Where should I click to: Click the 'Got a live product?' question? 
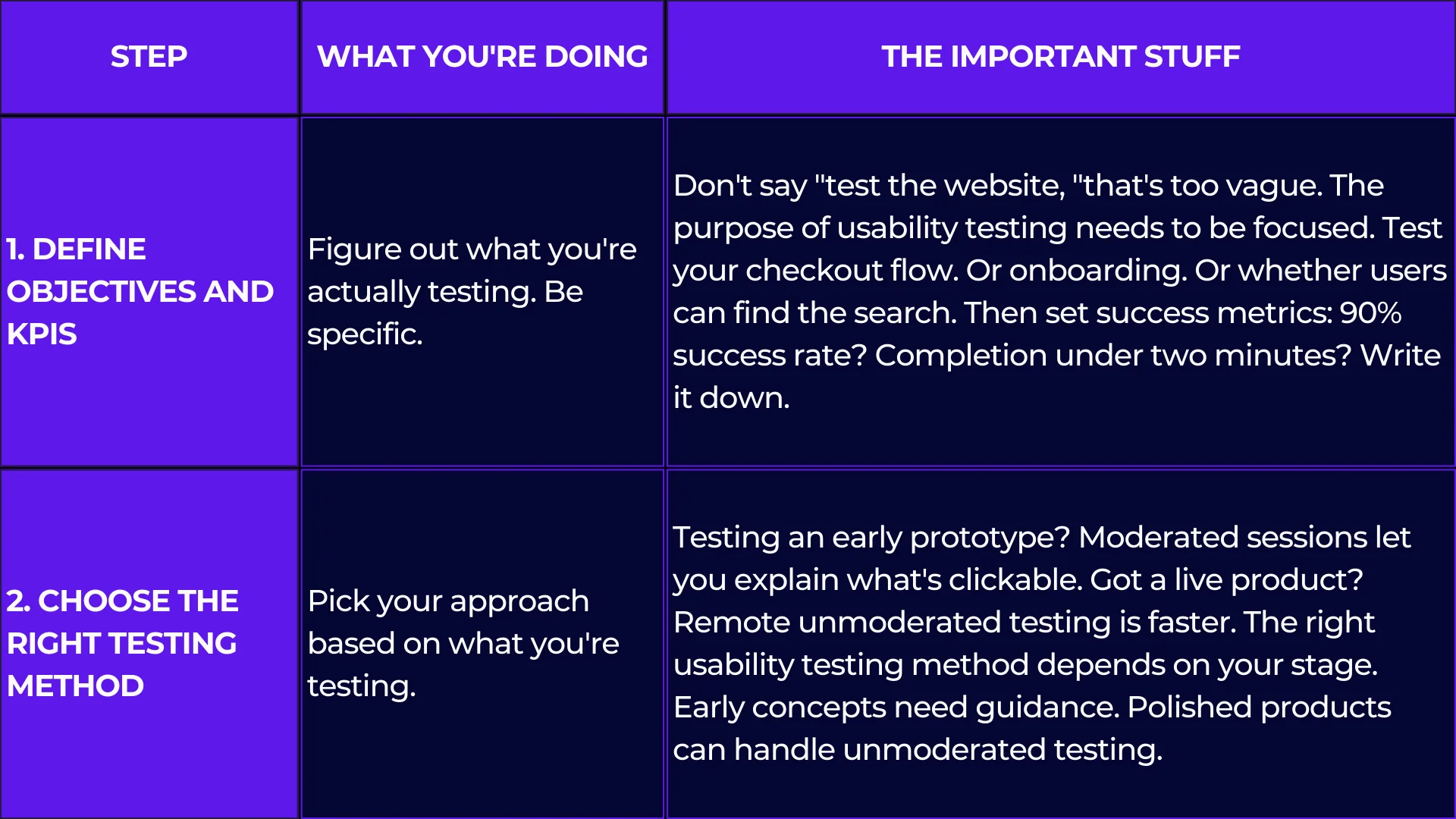pos(1226,580)
